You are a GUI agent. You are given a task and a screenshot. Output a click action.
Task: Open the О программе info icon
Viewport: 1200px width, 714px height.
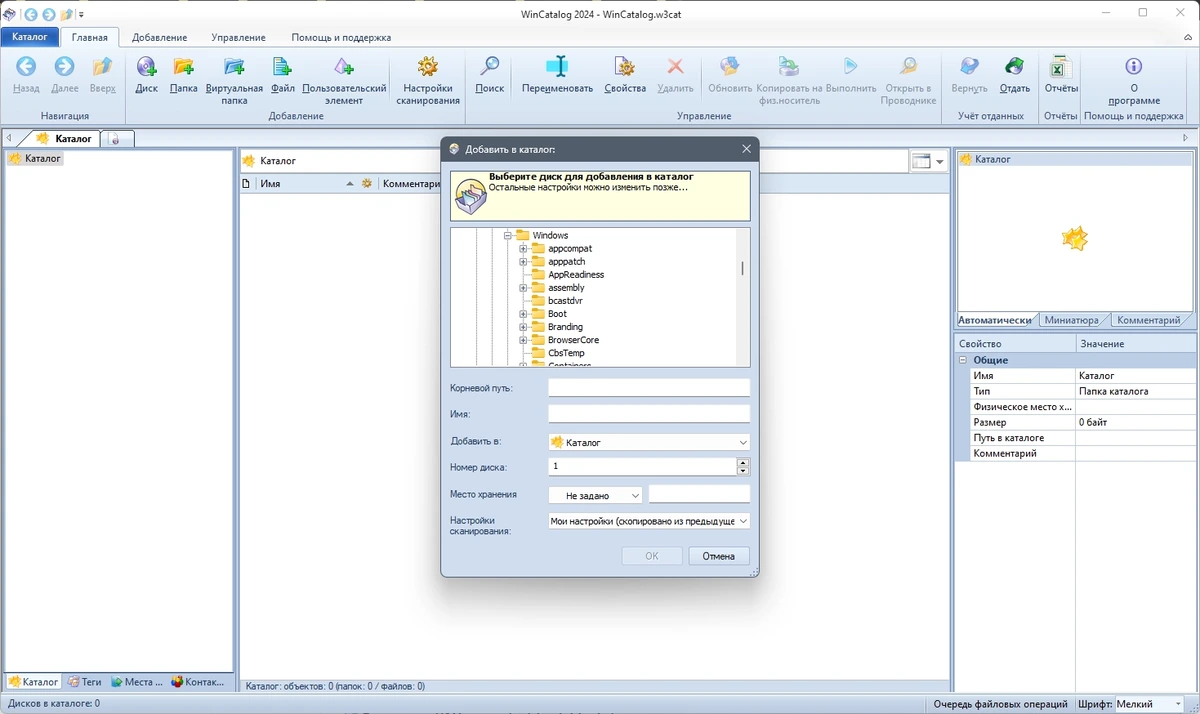[1133, 67]
